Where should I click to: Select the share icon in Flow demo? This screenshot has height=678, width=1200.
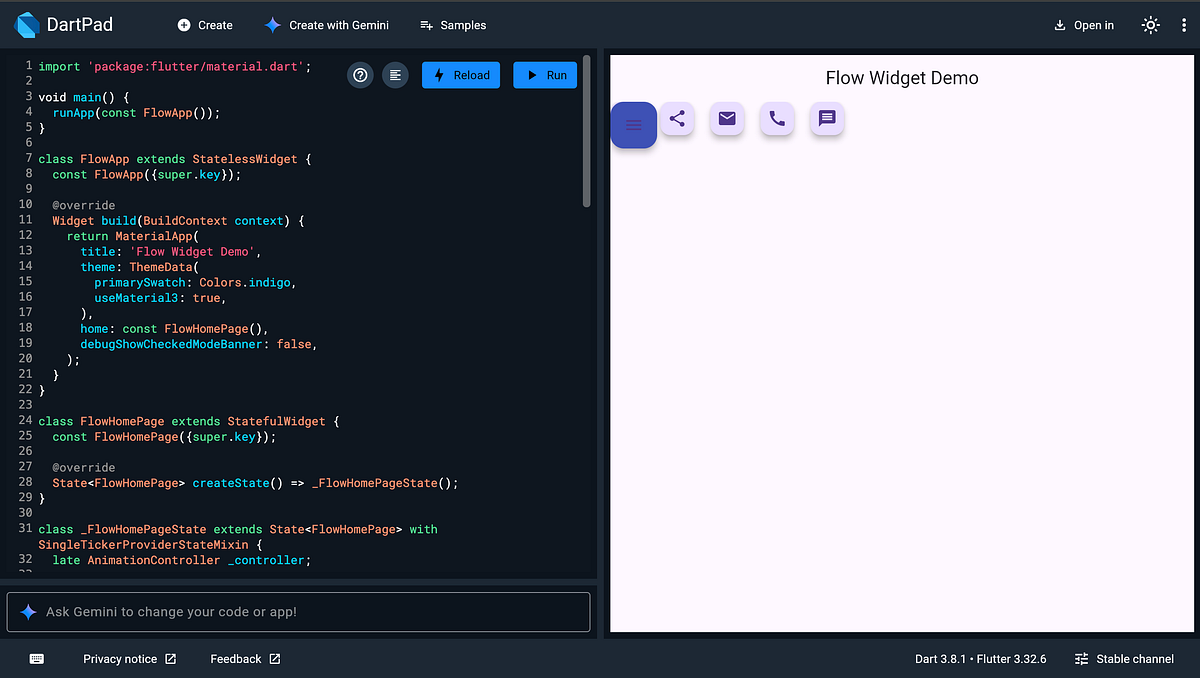(x=677, y=118)
